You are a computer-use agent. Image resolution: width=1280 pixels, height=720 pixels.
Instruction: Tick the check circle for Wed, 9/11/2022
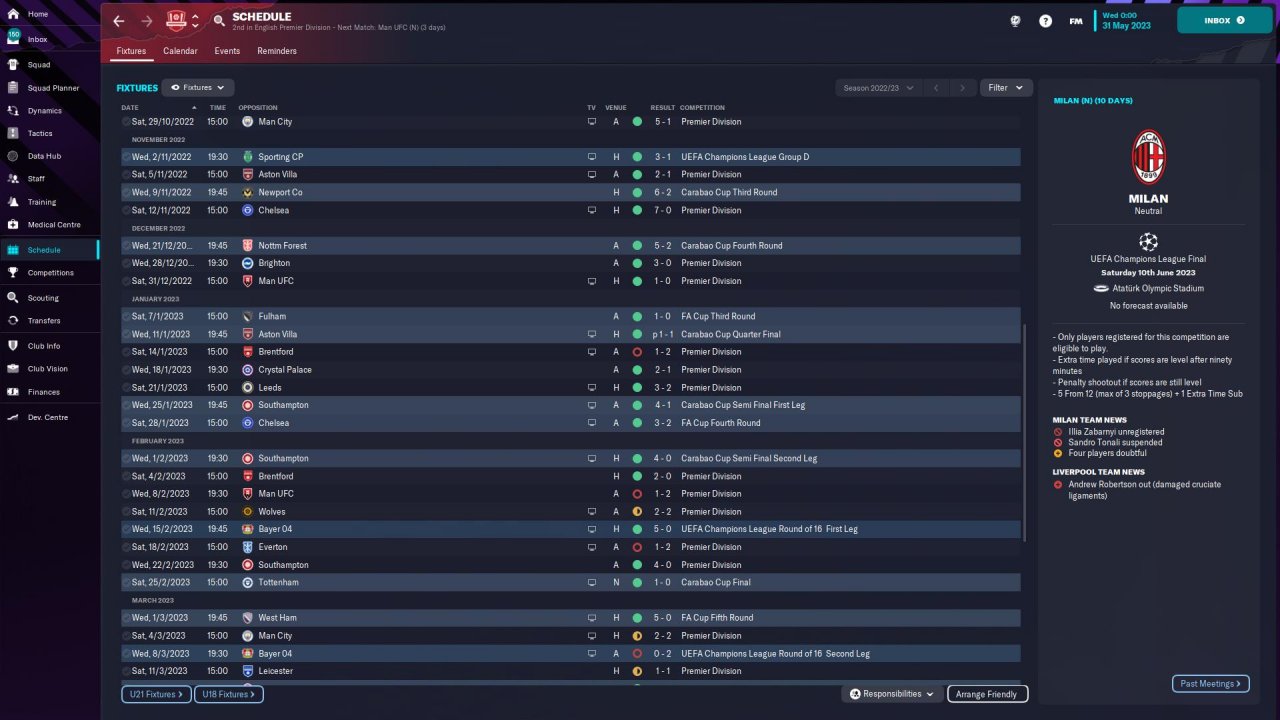pyautogui.click(x=127, y=192)
